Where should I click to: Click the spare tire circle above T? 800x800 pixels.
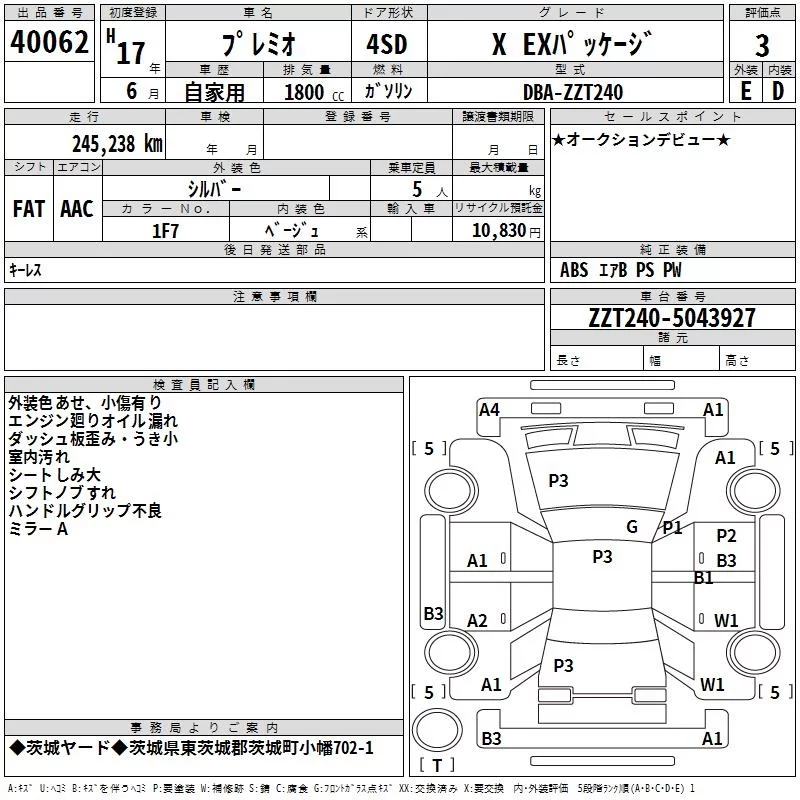pyautogui.click(x=437, y=729)
